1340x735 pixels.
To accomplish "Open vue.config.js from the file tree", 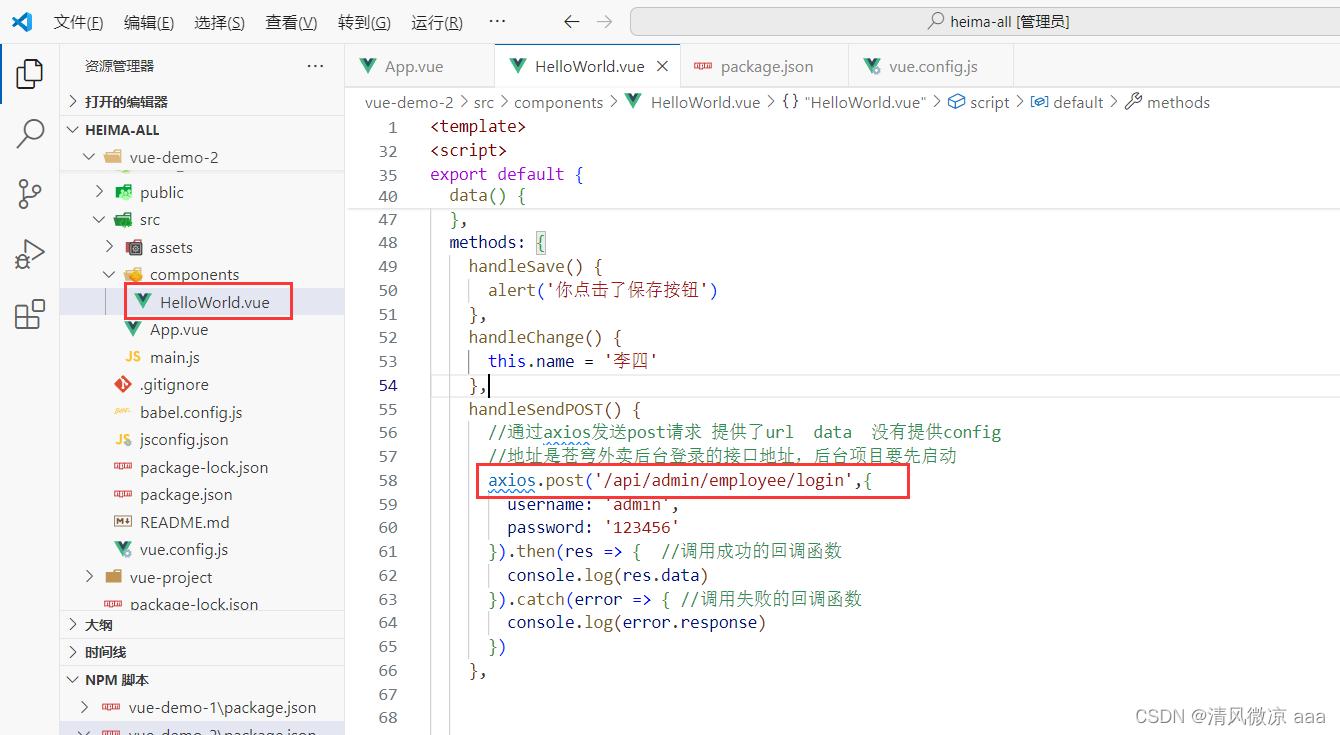I will (202, 549).
